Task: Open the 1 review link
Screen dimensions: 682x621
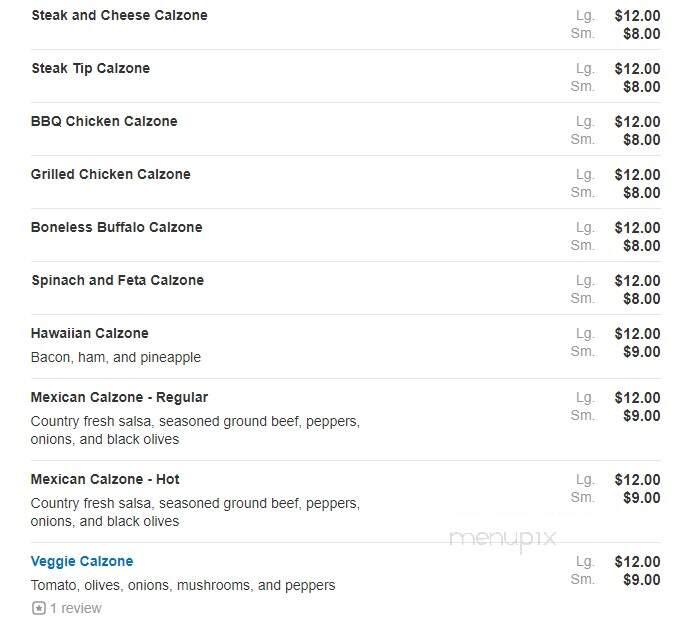Action: [x=76, y=608]
